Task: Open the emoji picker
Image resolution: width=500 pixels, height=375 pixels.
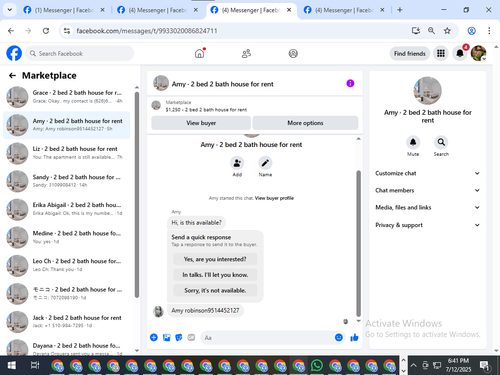Action: (x=339, y=337)
